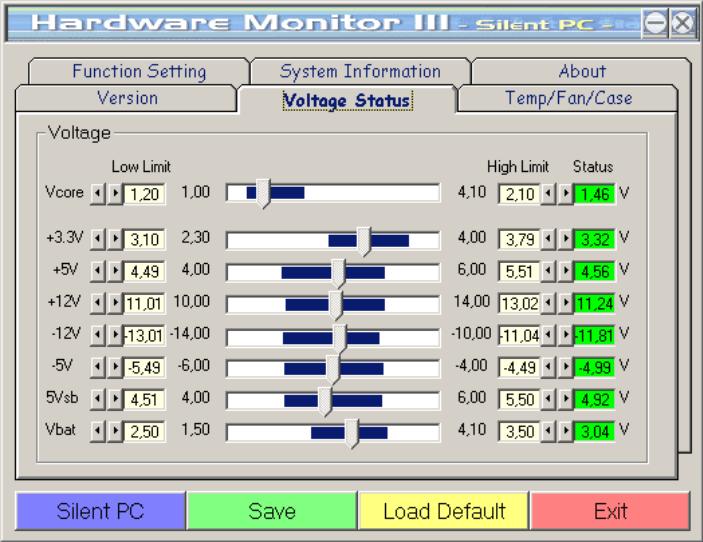
Task: Click the +12V status value 11,24
Action: pos(595,304)
